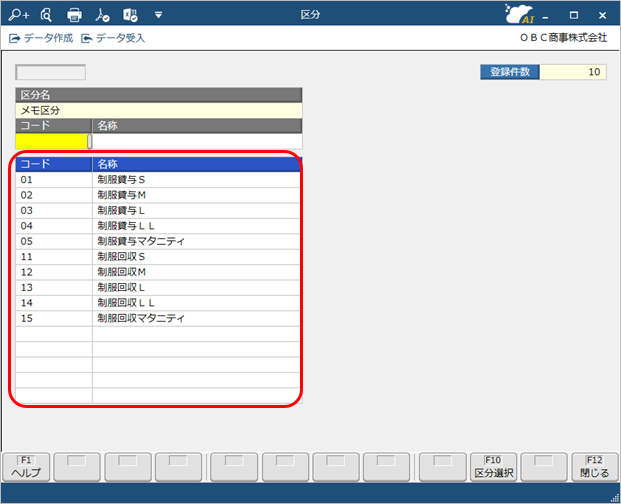Click the 登録件数 value 10
Screen dimensions: 621x504
pyautogui.click(x=573, y=72)
